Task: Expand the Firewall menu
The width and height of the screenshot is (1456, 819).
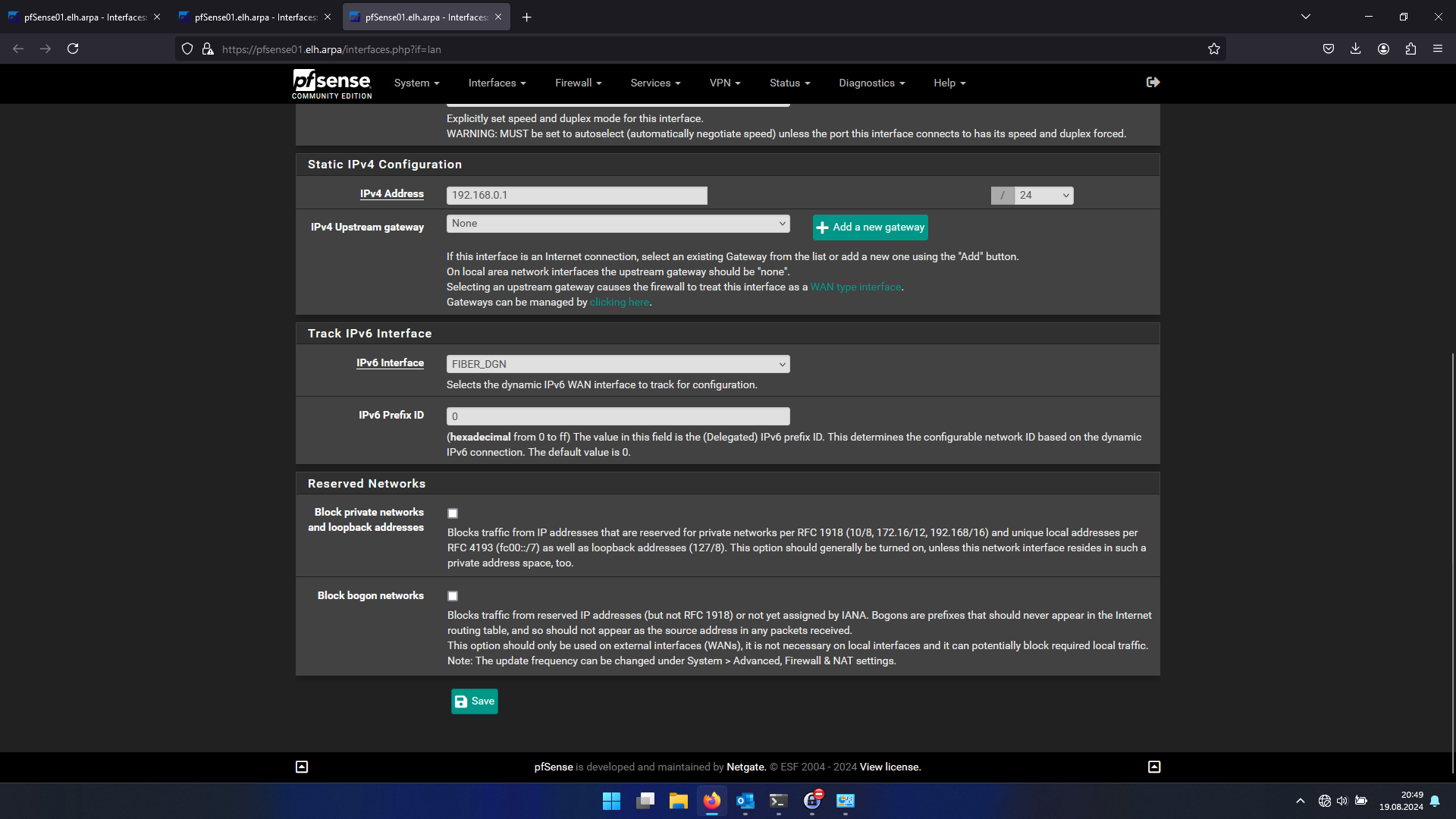Action: 578,83
